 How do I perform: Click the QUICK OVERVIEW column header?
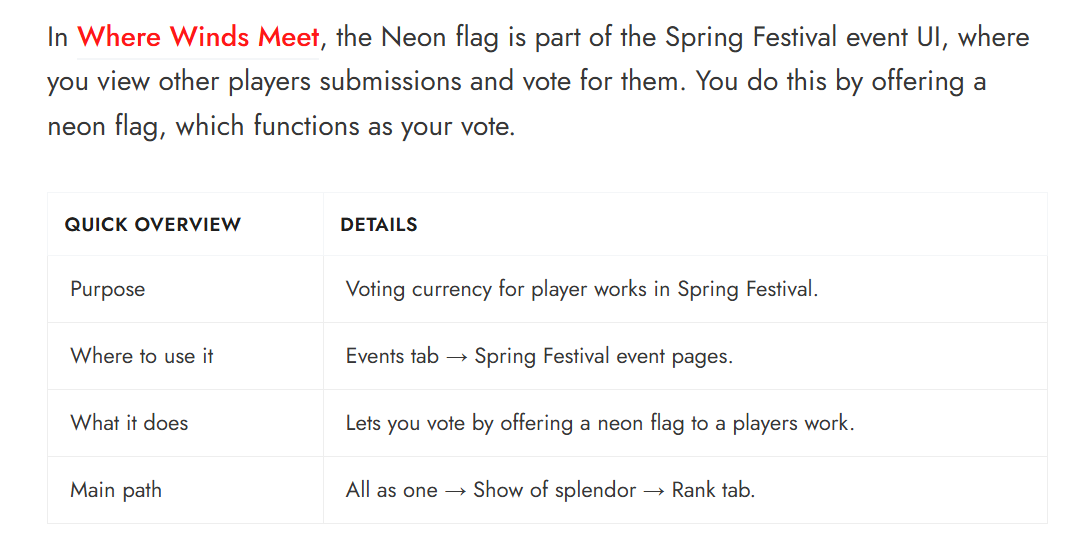click(153, 225)
